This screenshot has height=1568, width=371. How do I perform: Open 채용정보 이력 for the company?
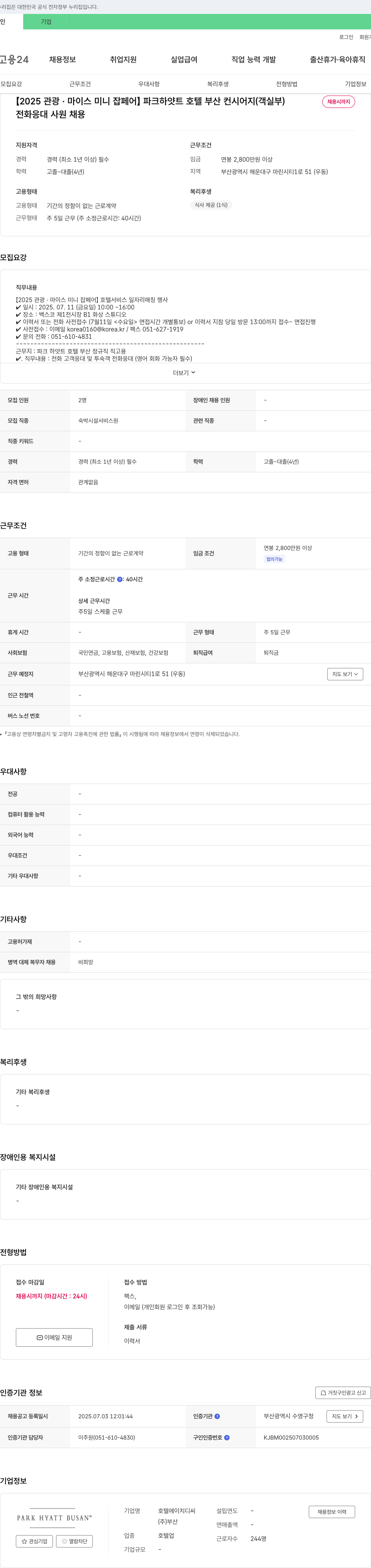pyautogui.click(x=332, y=1512)
